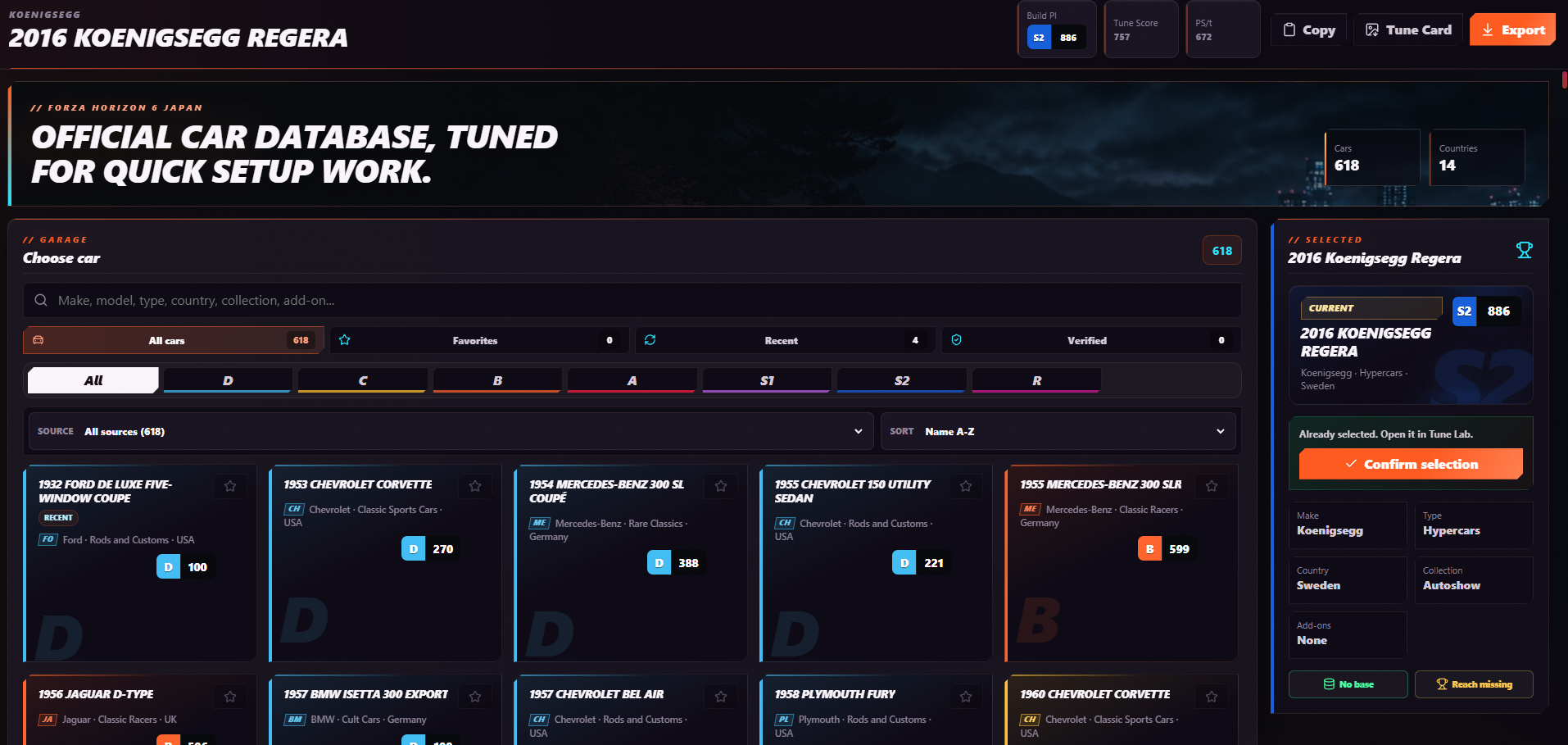Open the Sort dropdown showing Name A-Z
The height and width of the screenshot is (745, 1568).
[x=1058, y=431]
